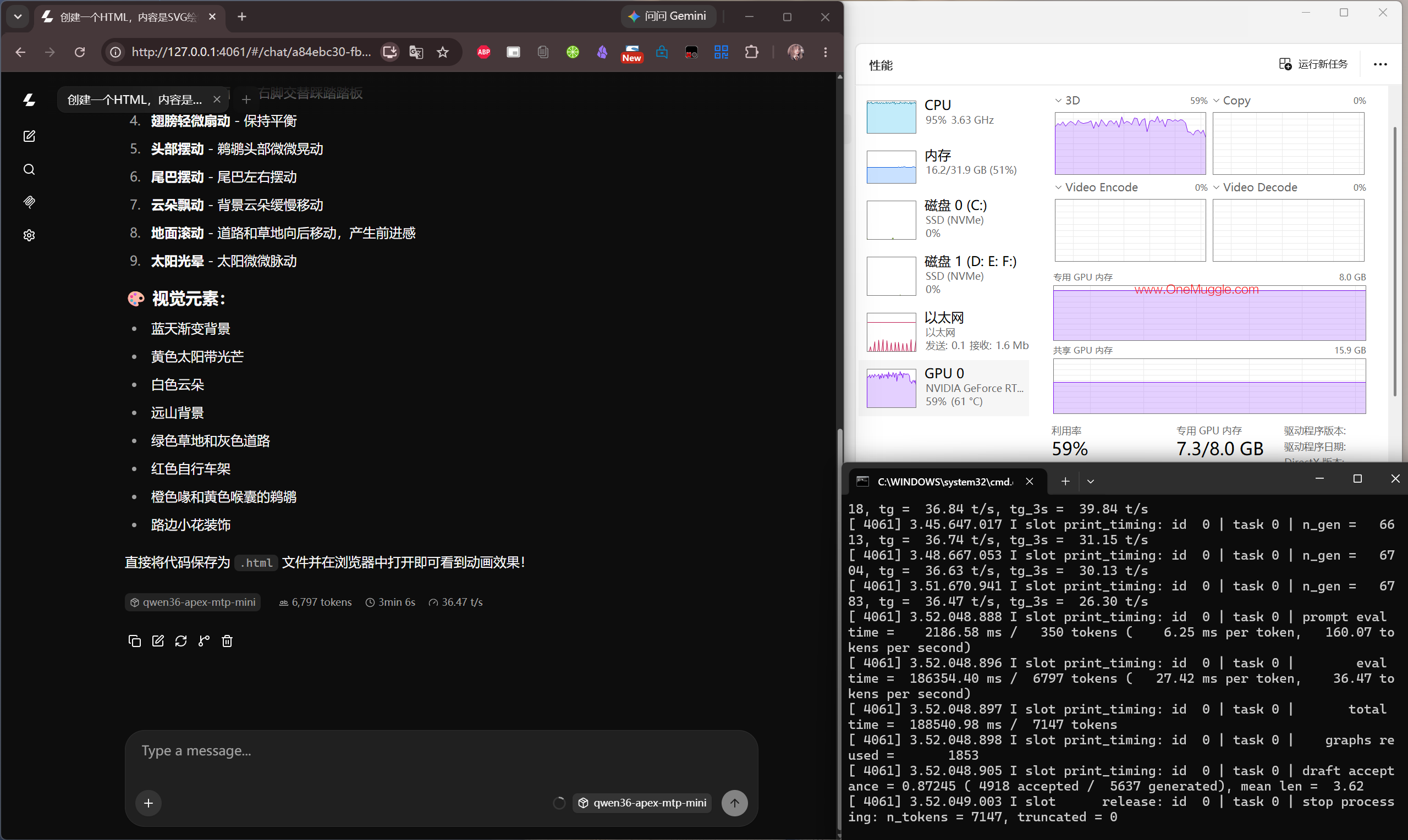Viewport: 1408px width, 840px height.
Task: Open the qwen36-apex-mtp-mini model selector
Action: tap(642, 803)
